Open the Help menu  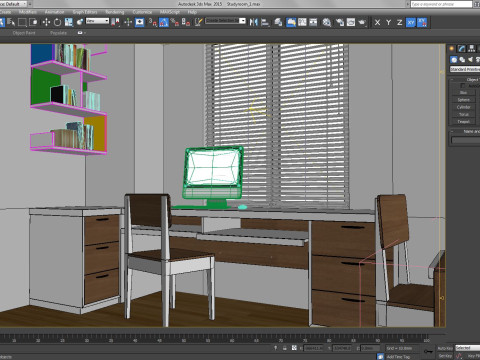(192, 12)
